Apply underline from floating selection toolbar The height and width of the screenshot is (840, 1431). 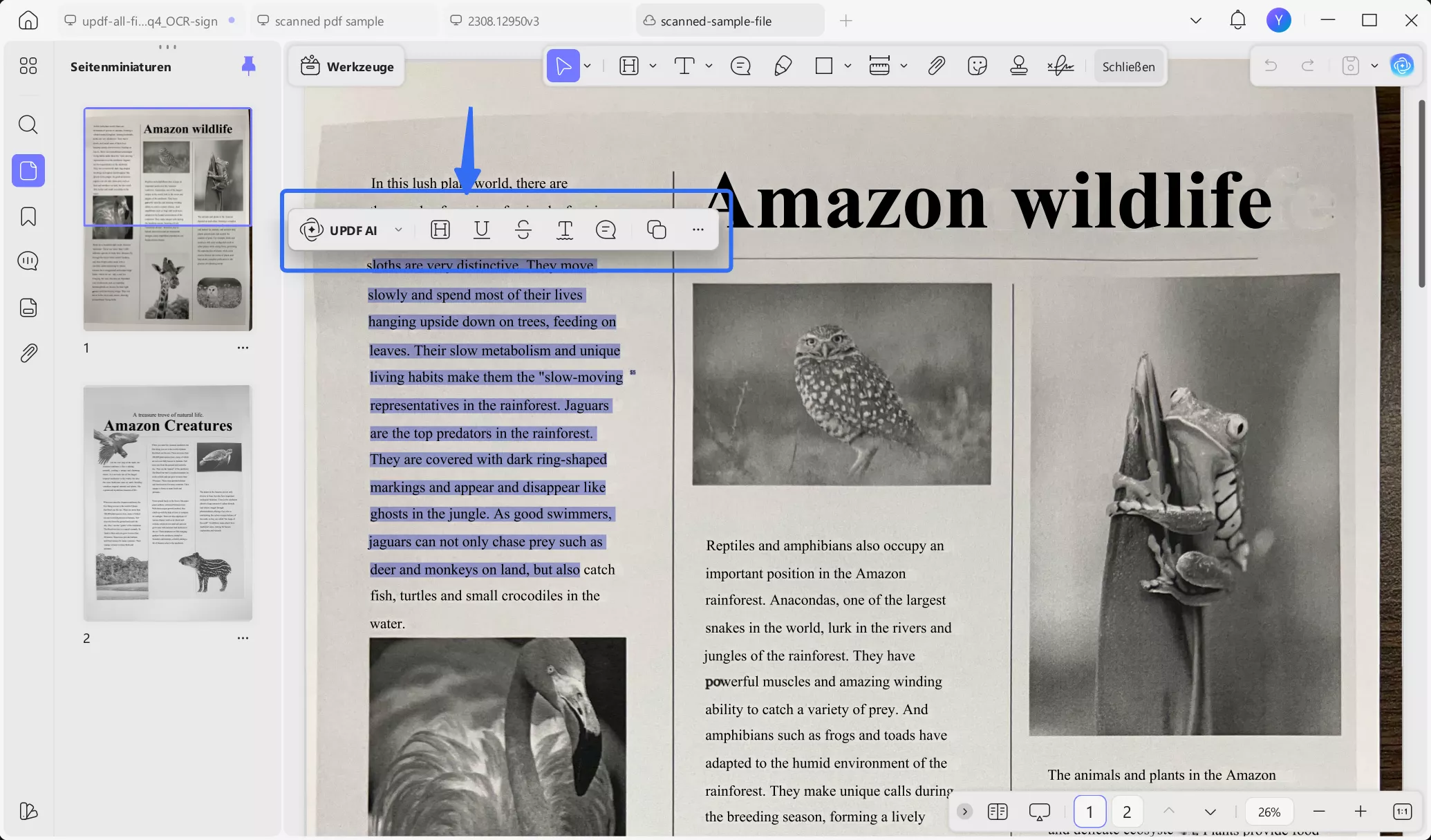pos(482,230)
